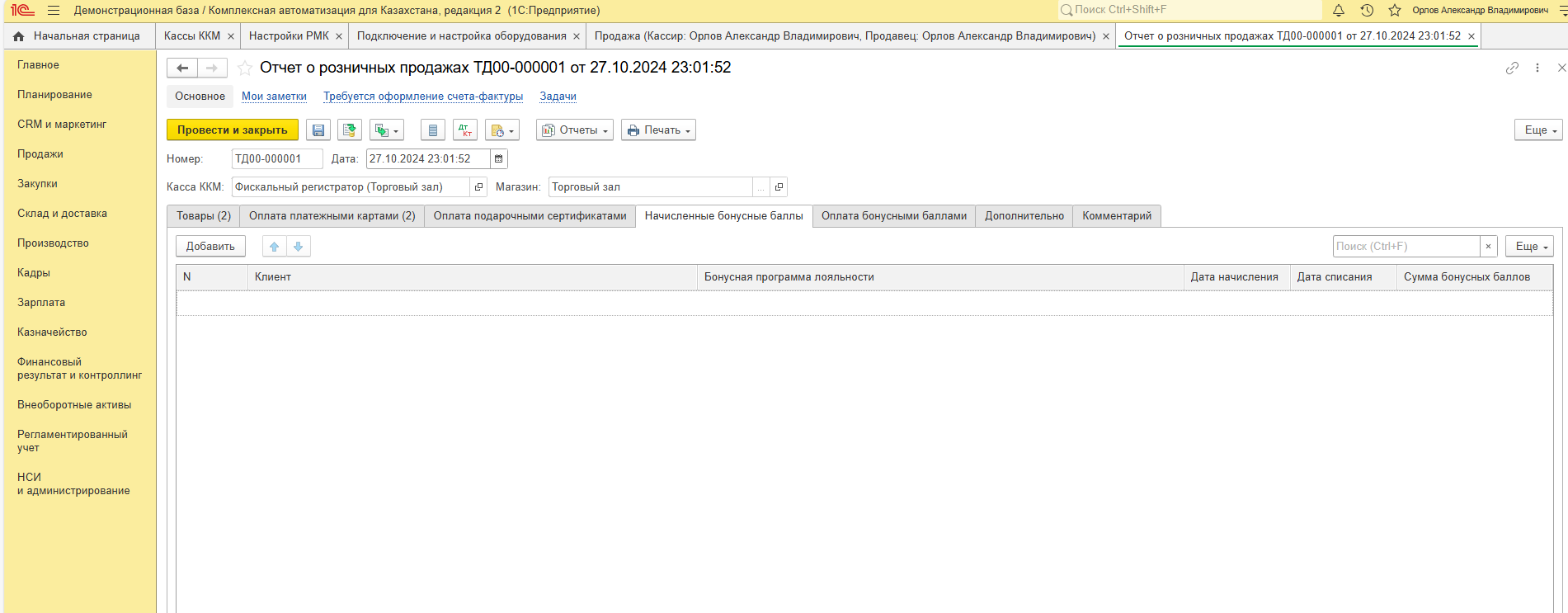The width and height of the screenshot is (1568, 613).
Task: Expand the Отчеты dropdown
Action: 575,130
